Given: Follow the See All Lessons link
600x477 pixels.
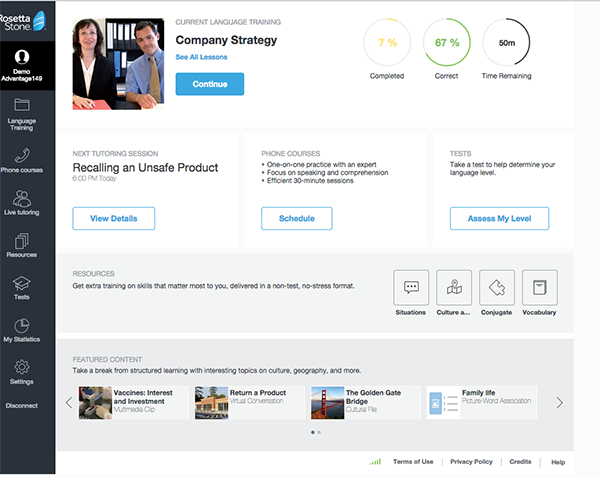Looking at the screenshot, I should [x=201, y=57].
